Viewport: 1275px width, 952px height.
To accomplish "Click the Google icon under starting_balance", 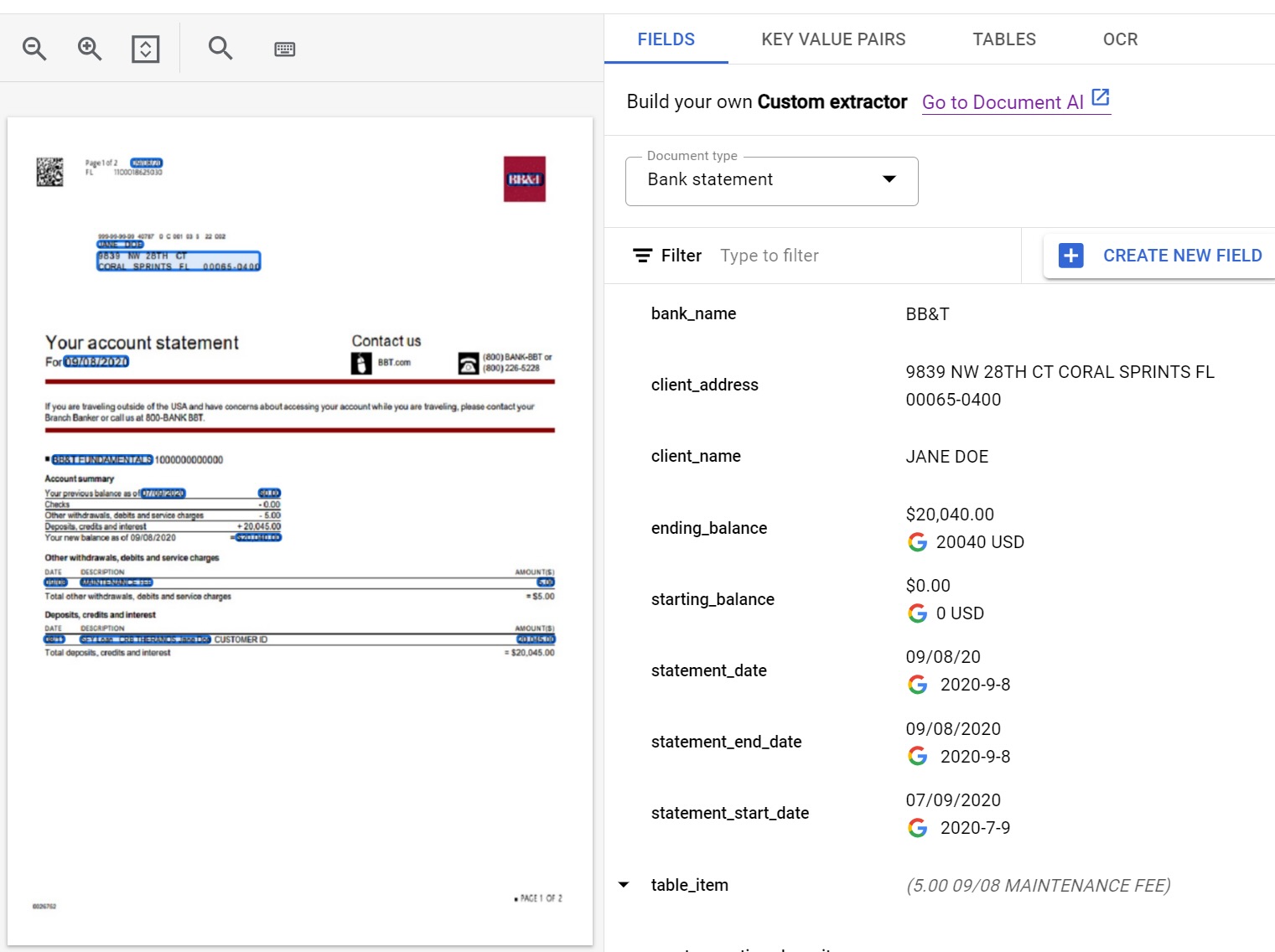I will [918, 613].
